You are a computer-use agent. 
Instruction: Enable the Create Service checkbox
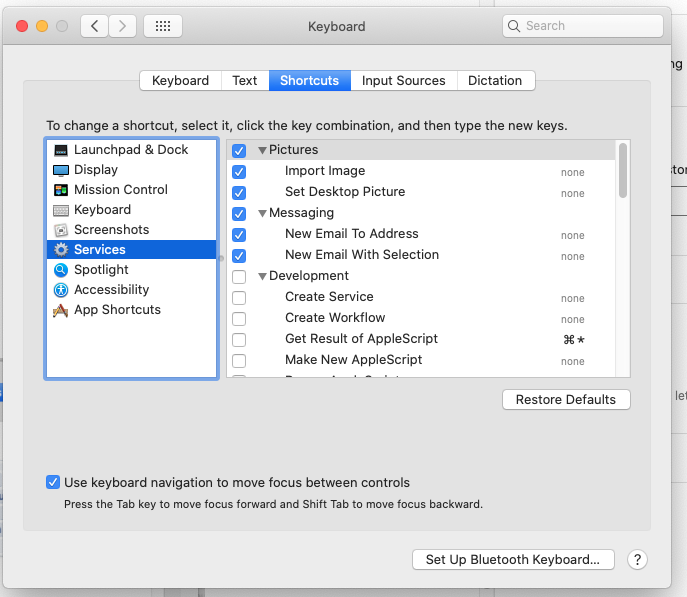pyautogui.click(x=239, y=298)
